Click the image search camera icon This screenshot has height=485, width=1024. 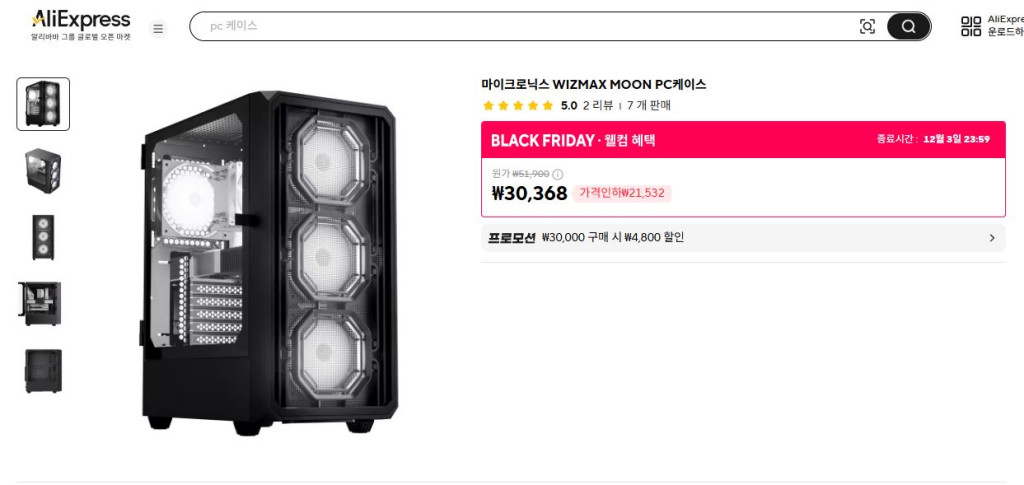point(867,27)
